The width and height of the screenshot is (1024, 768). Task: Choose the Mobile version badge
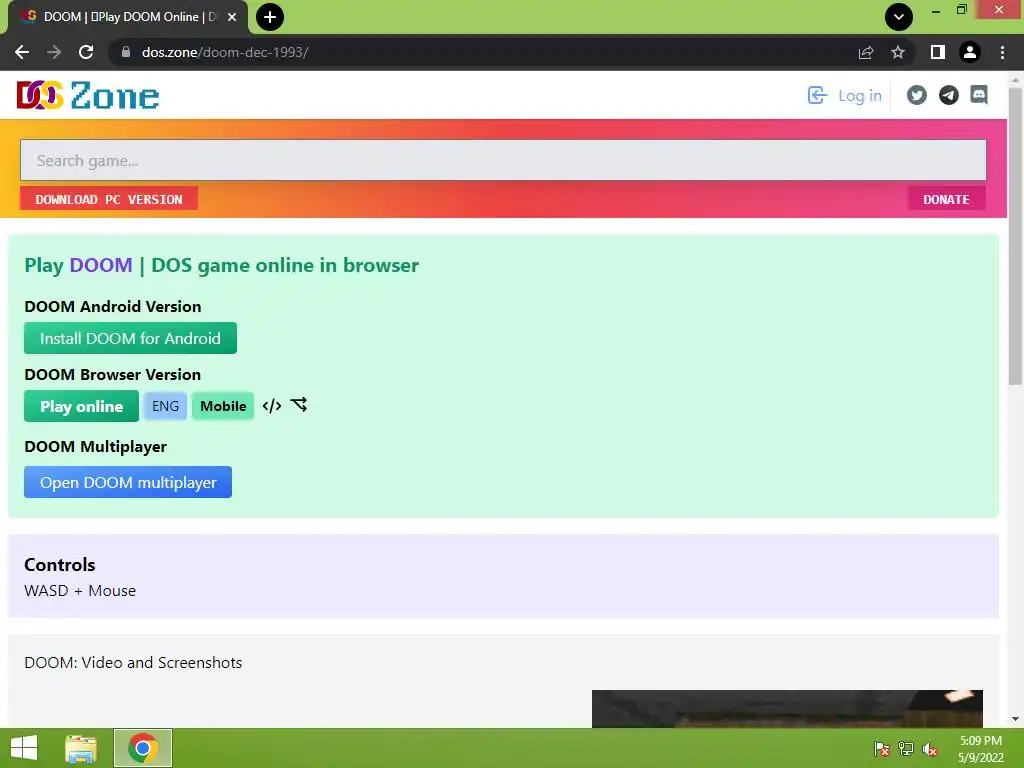click(223, 406)
